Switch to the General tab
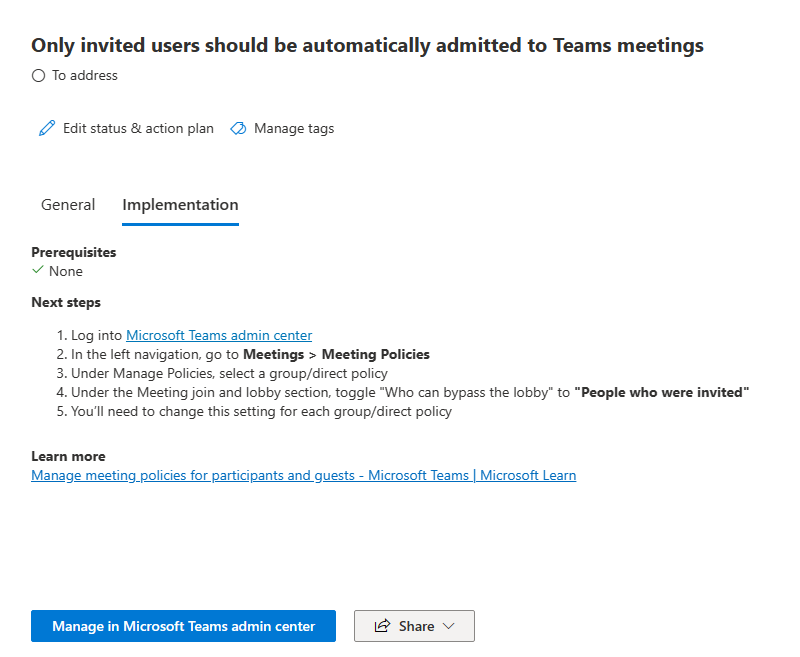Image resolution: width=800 pixels, height=657 pixels. 68,205
